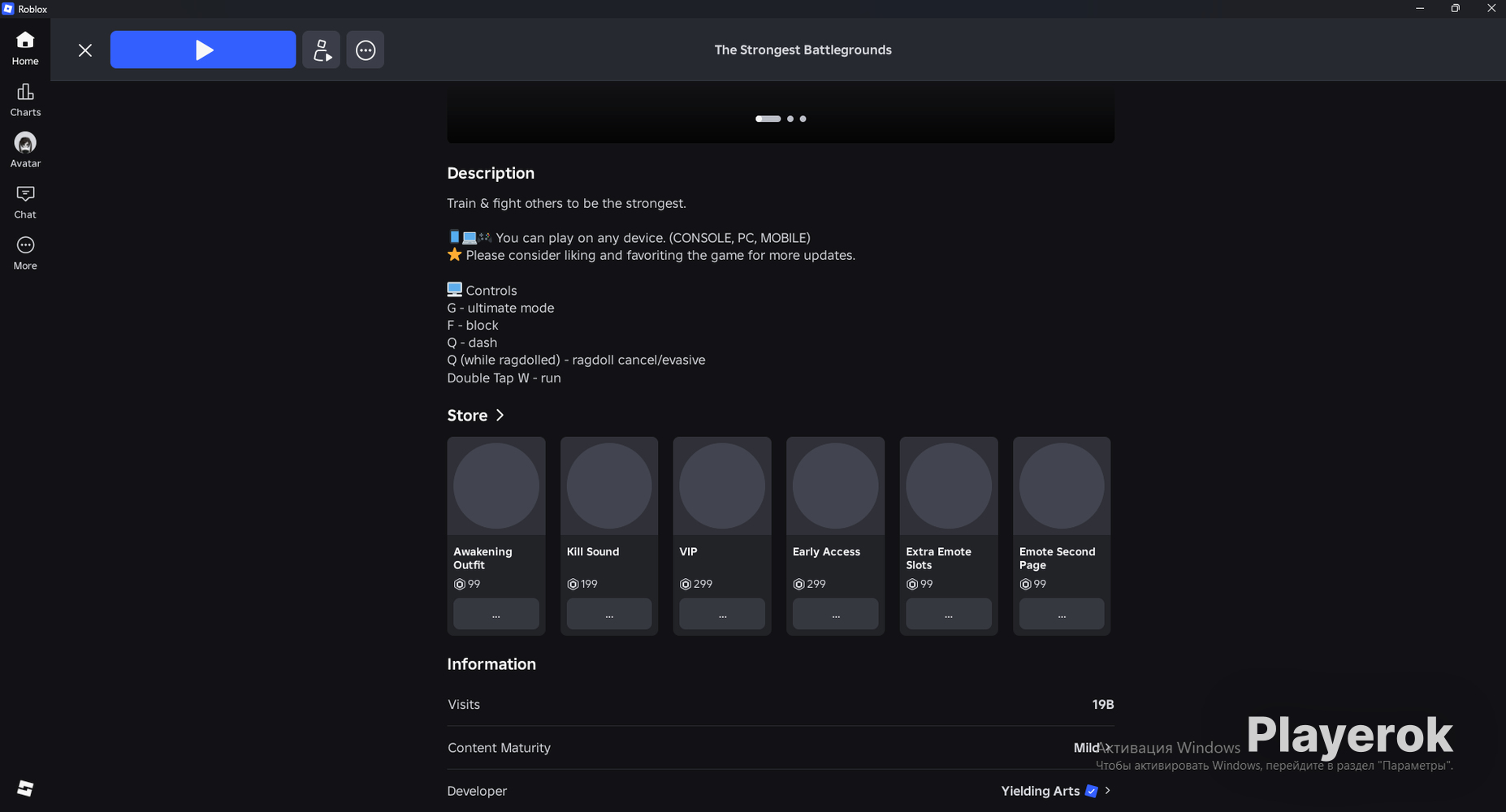Expand the Store section chevron
Screen dimensions: 1506x812
[500, 415]
